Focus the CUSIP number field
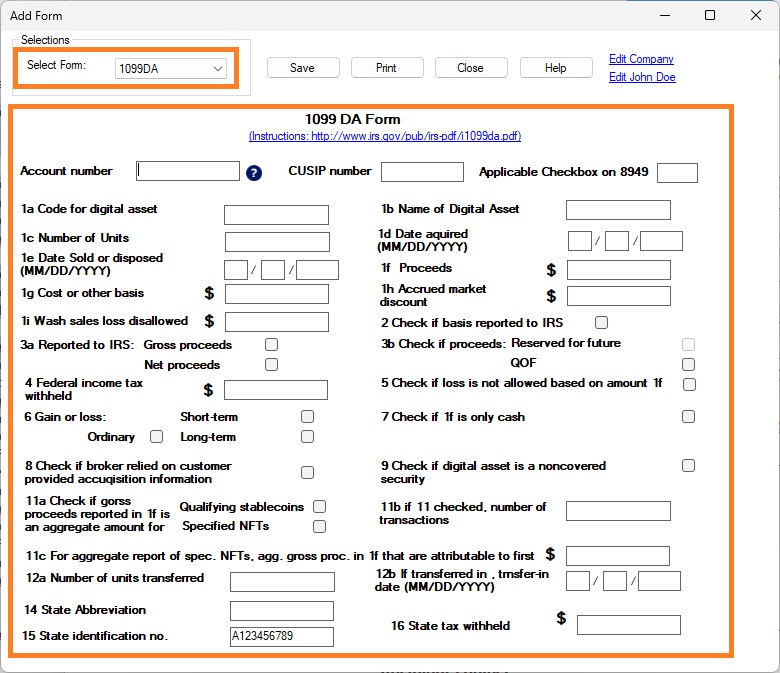 pos(422,172)
